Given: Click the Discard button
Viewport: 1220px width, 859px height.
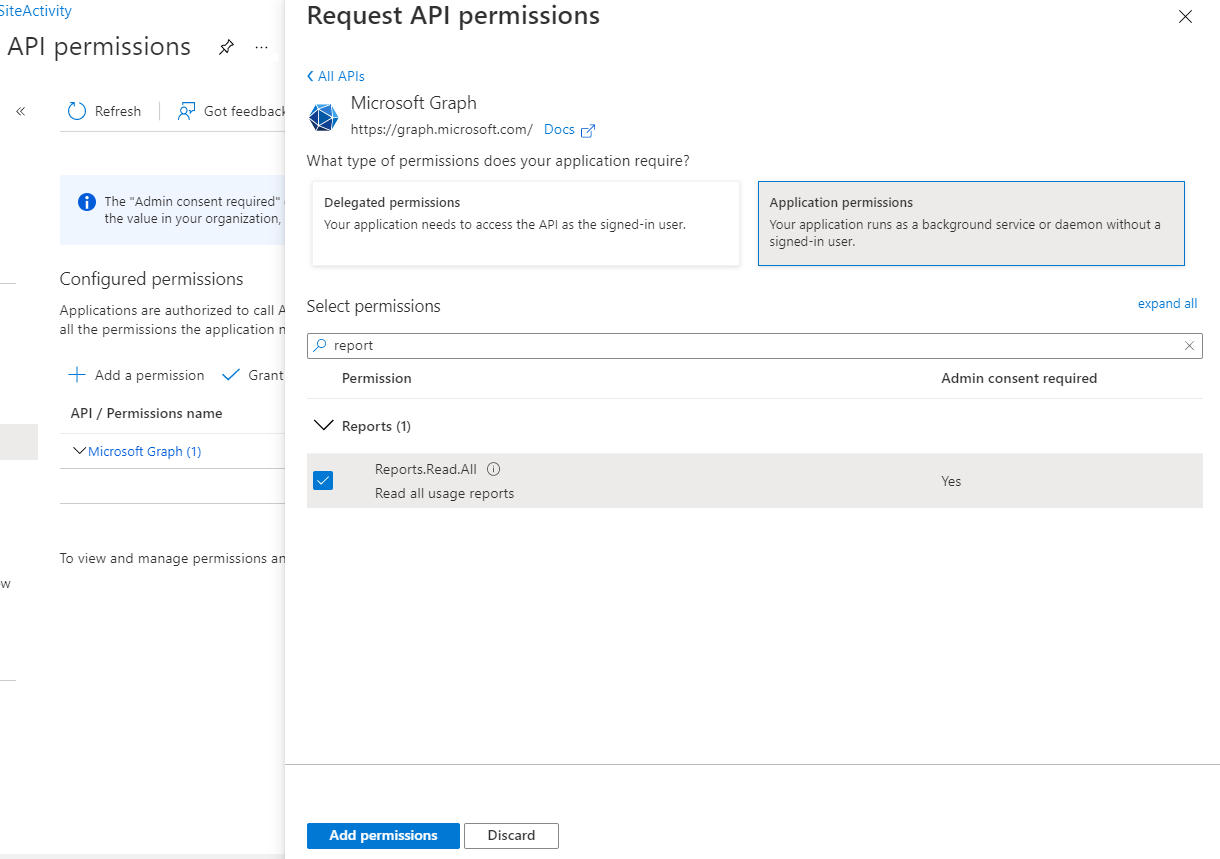Looking at the screenshot, I should (x=511, y=836).
